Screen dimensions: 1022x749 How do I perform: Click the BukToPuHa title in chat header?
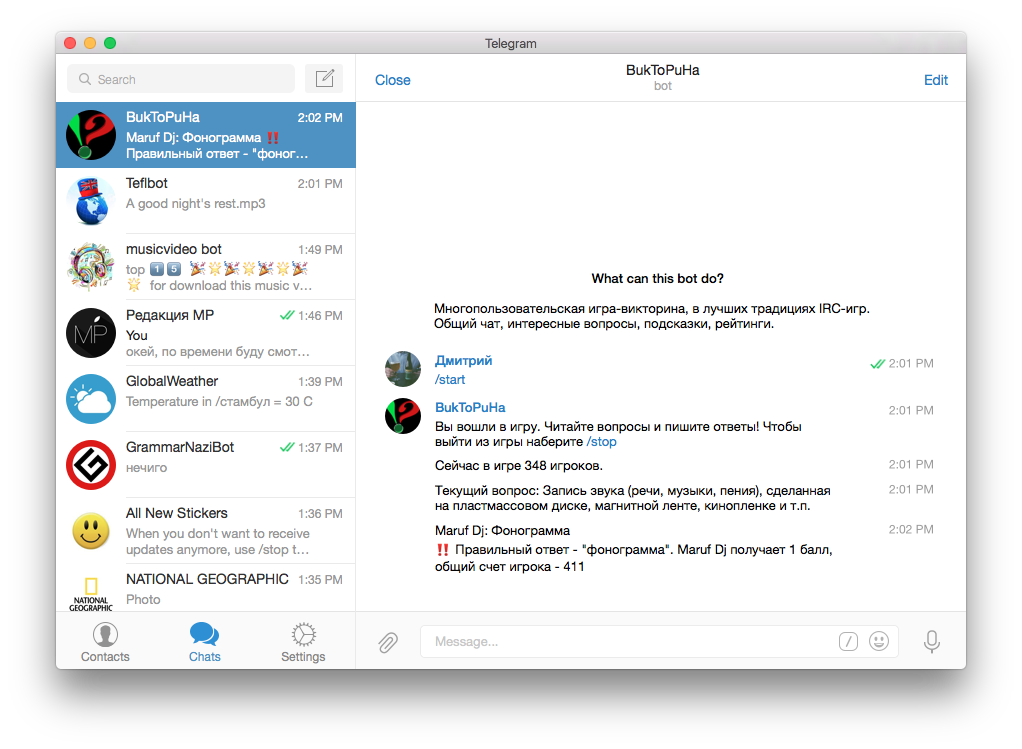tap(662, 70)
